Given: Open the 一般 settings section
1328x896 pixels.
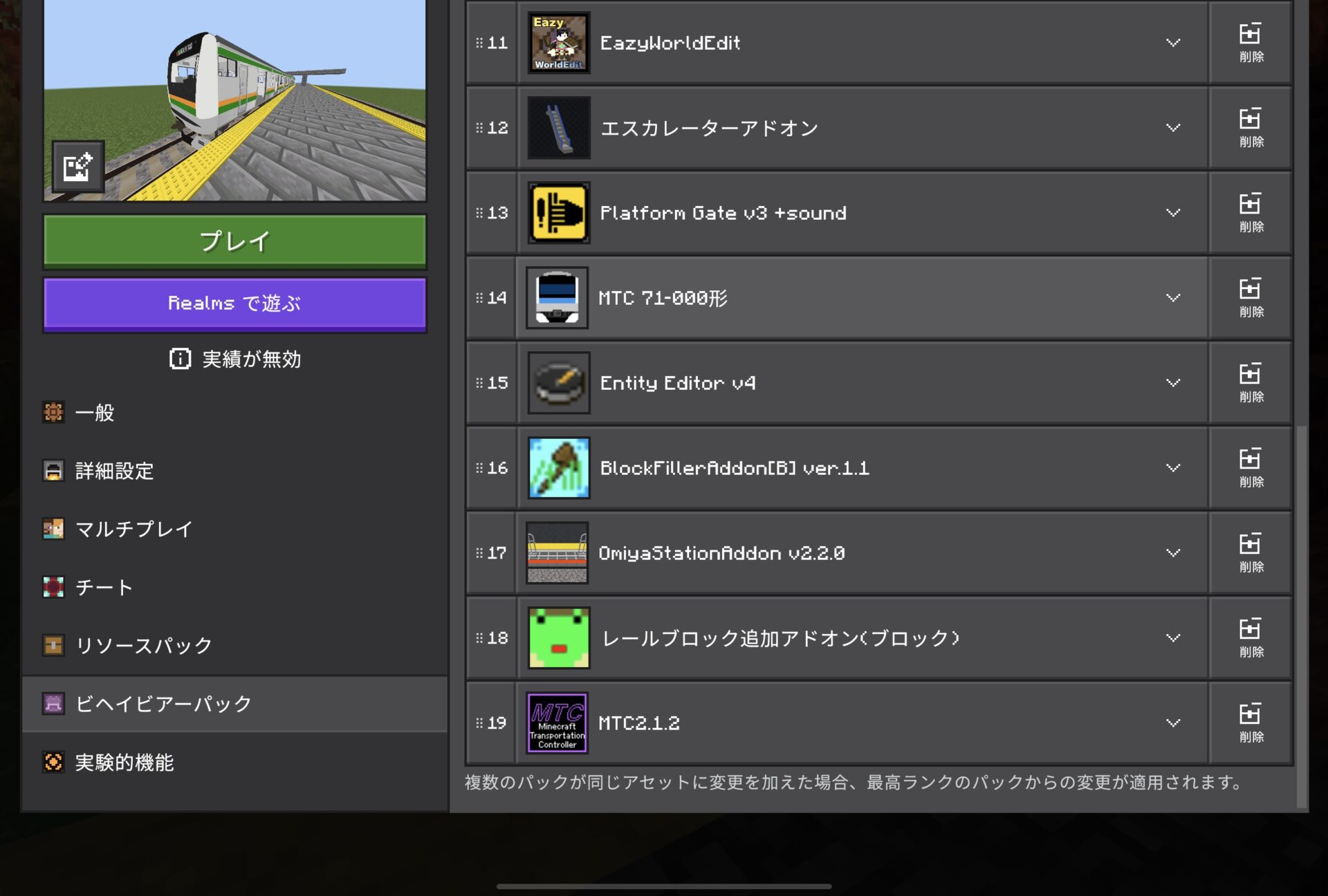Looking at the screenshot, I should pos(235,413).
